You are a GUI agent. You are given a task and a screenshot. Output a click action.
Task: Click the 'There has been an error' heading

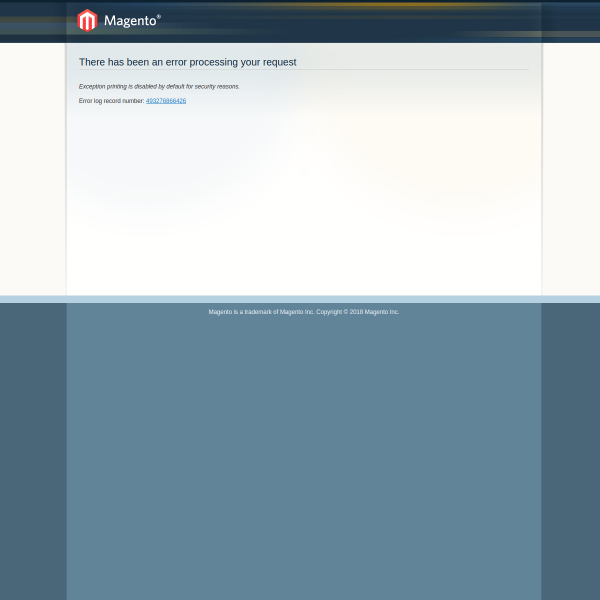pyautogui.click(x=188, y=62)
